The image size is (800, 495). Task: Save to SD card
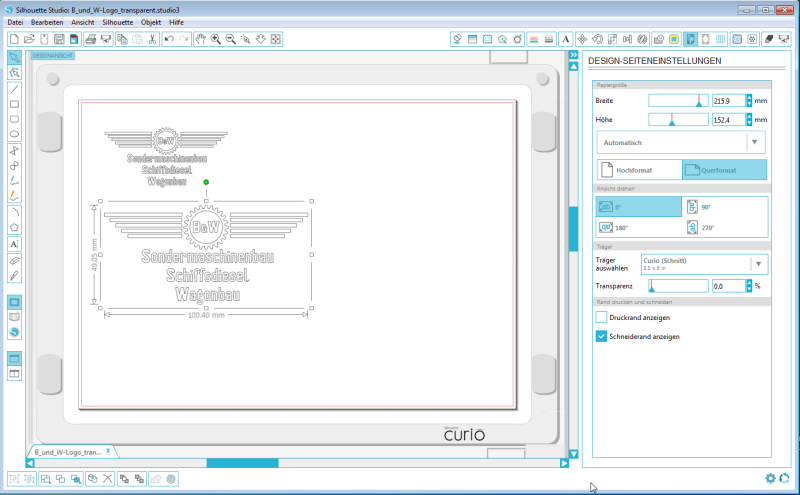tap(74, 39)
